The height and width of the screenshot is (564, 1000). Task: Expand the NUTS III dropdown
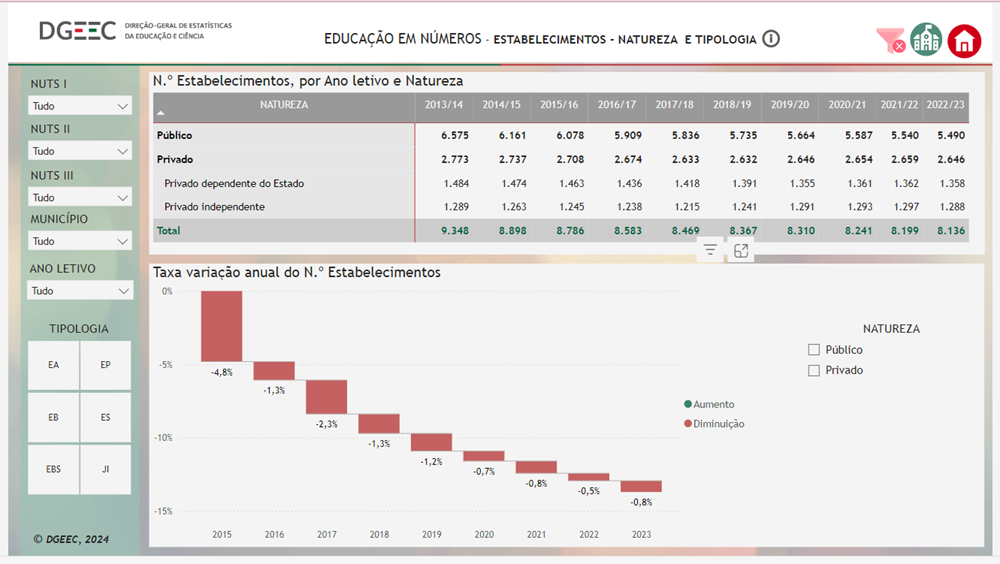(80, 198)
